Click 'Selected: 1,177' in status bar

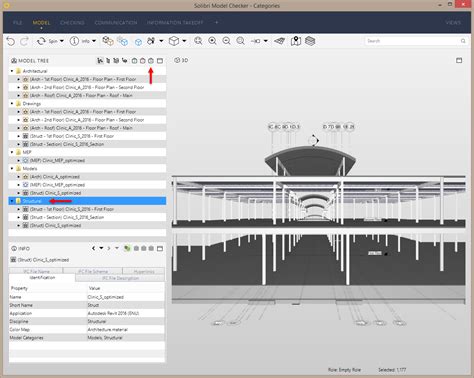point(392,370)
